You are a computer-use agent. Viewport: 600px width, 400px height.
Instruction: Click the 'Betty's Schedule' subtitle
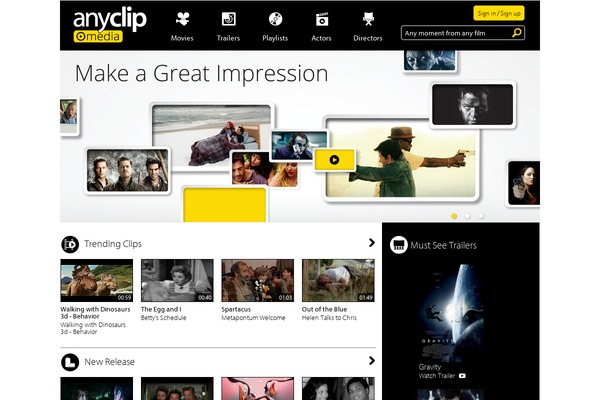[x=163, y=318]
